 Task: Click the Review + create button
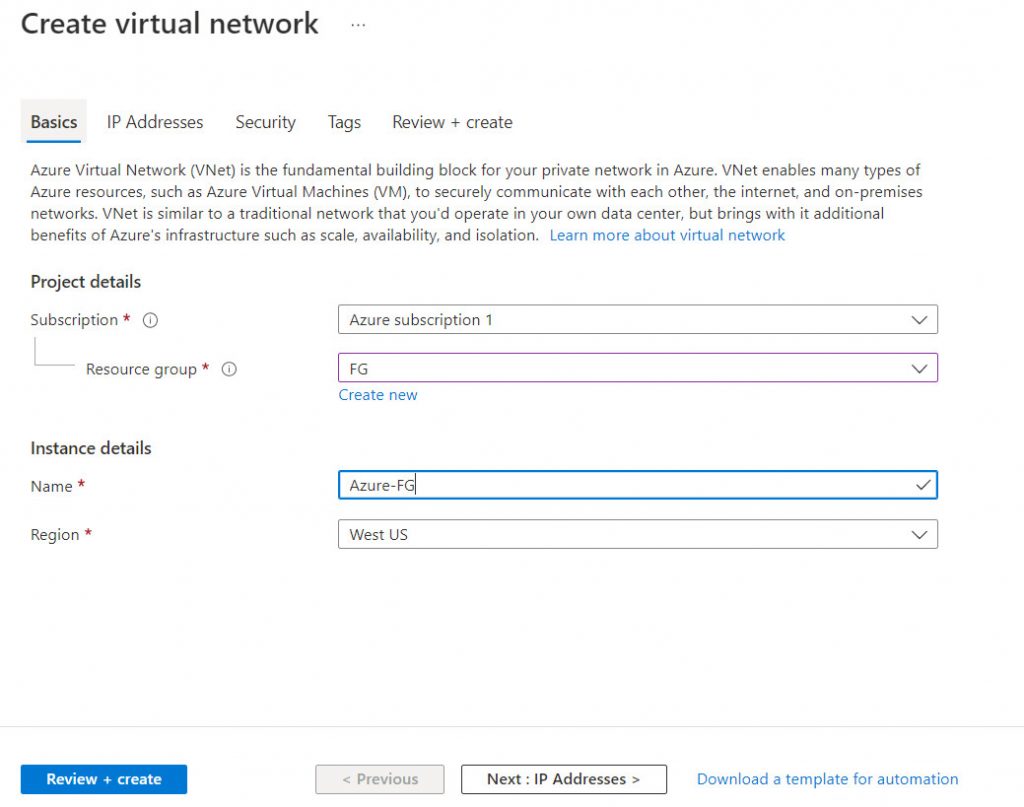[x=103, y=778]
